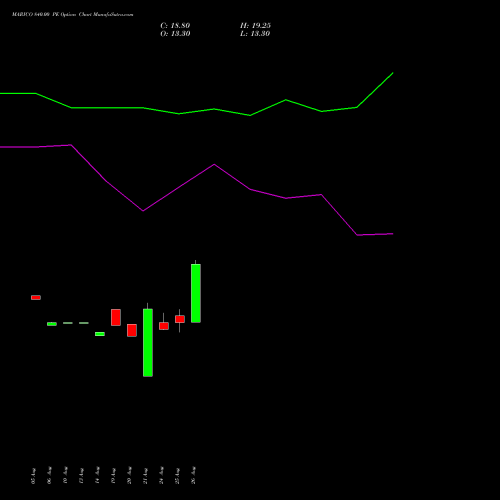Click the small green candle above 06 Aug
Image resolution: width=500 pixels, height=500 pixels.
click(x=52, y=324)
